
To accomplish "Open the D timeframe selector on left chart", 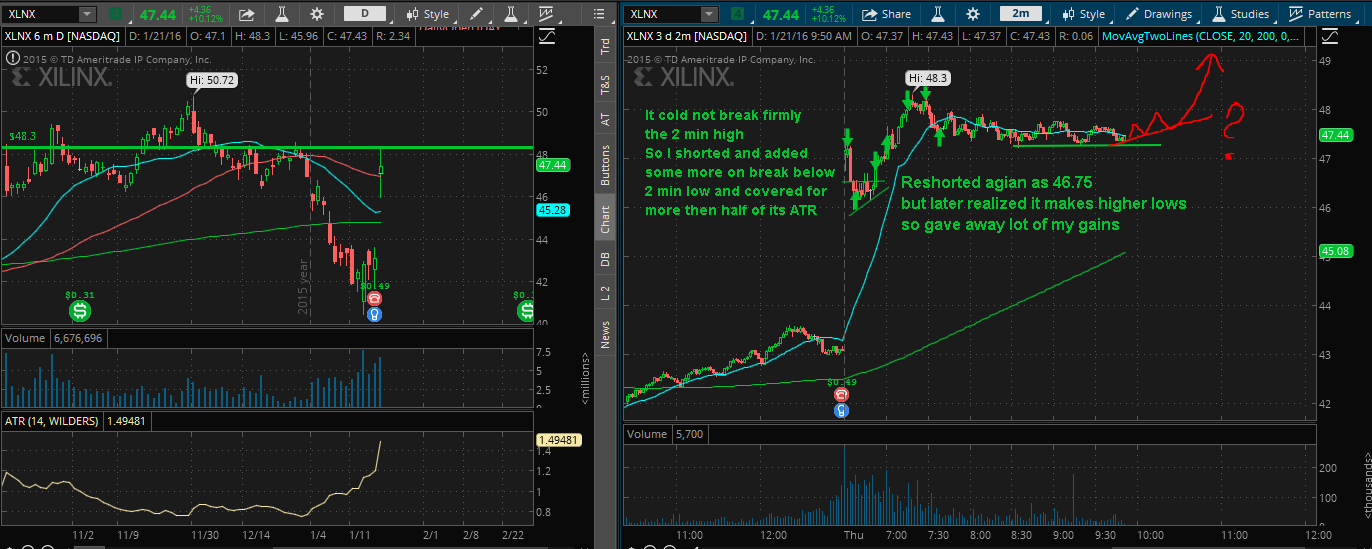I will click(x=365, y=14).
